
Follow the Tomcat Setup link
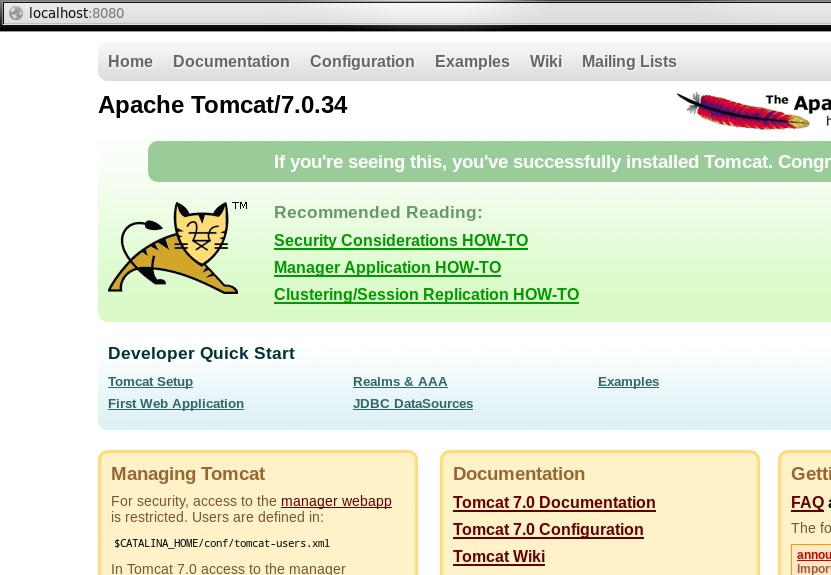point(151,382)
